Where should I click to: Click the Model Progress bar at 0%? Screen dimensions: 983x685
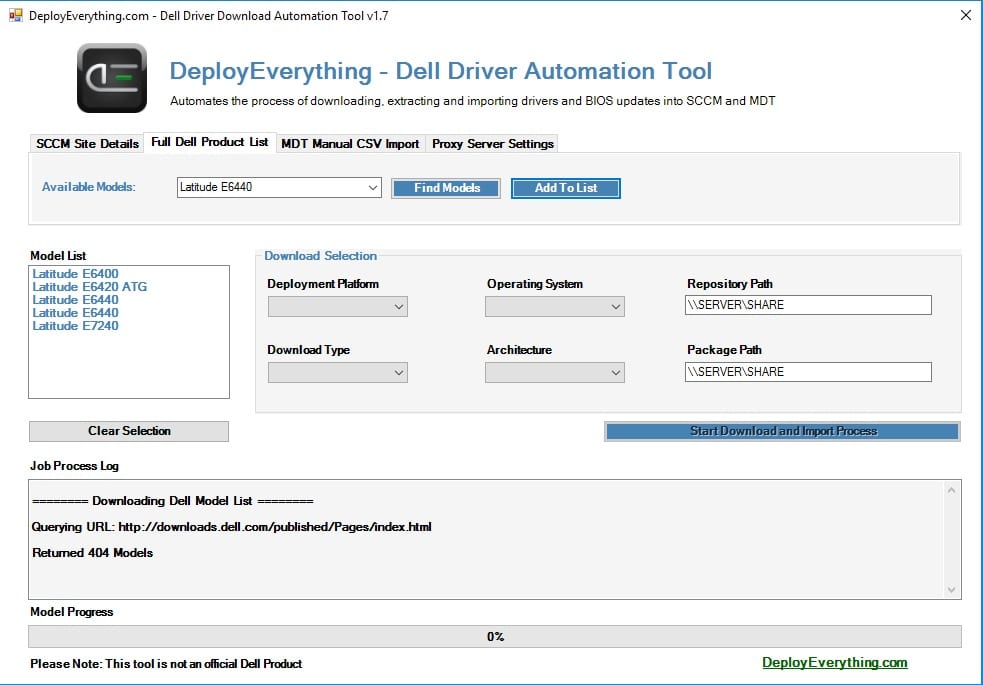[495, 637]
